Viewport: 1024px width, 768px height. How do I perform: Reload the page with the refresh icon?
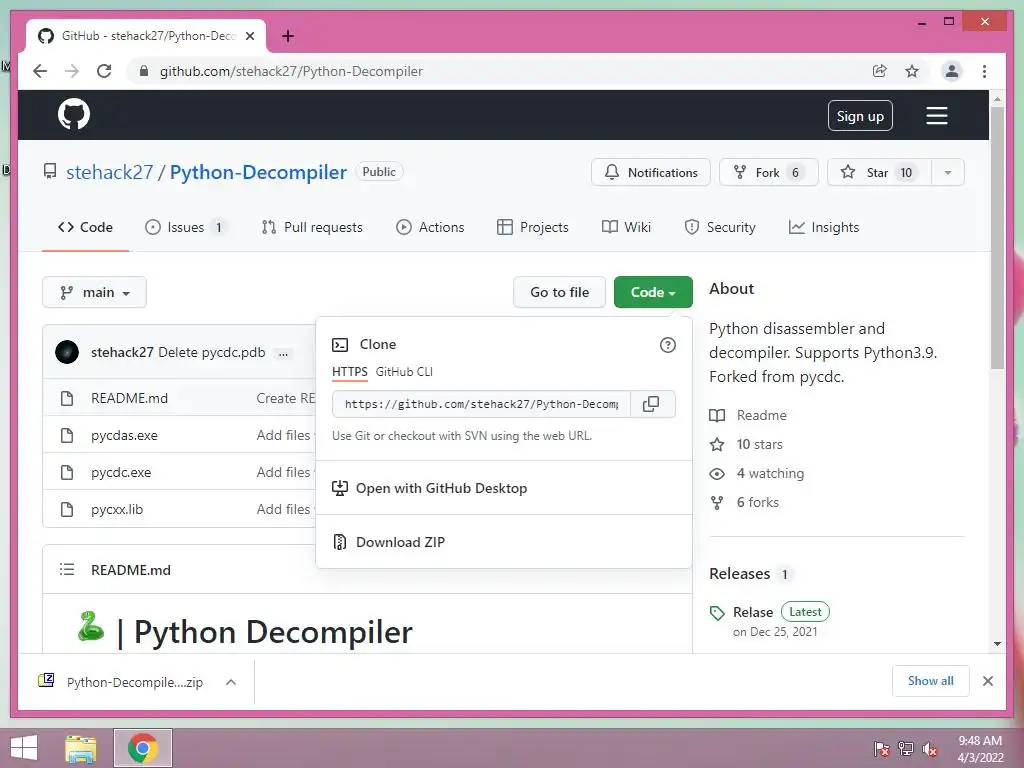(104, 71)
